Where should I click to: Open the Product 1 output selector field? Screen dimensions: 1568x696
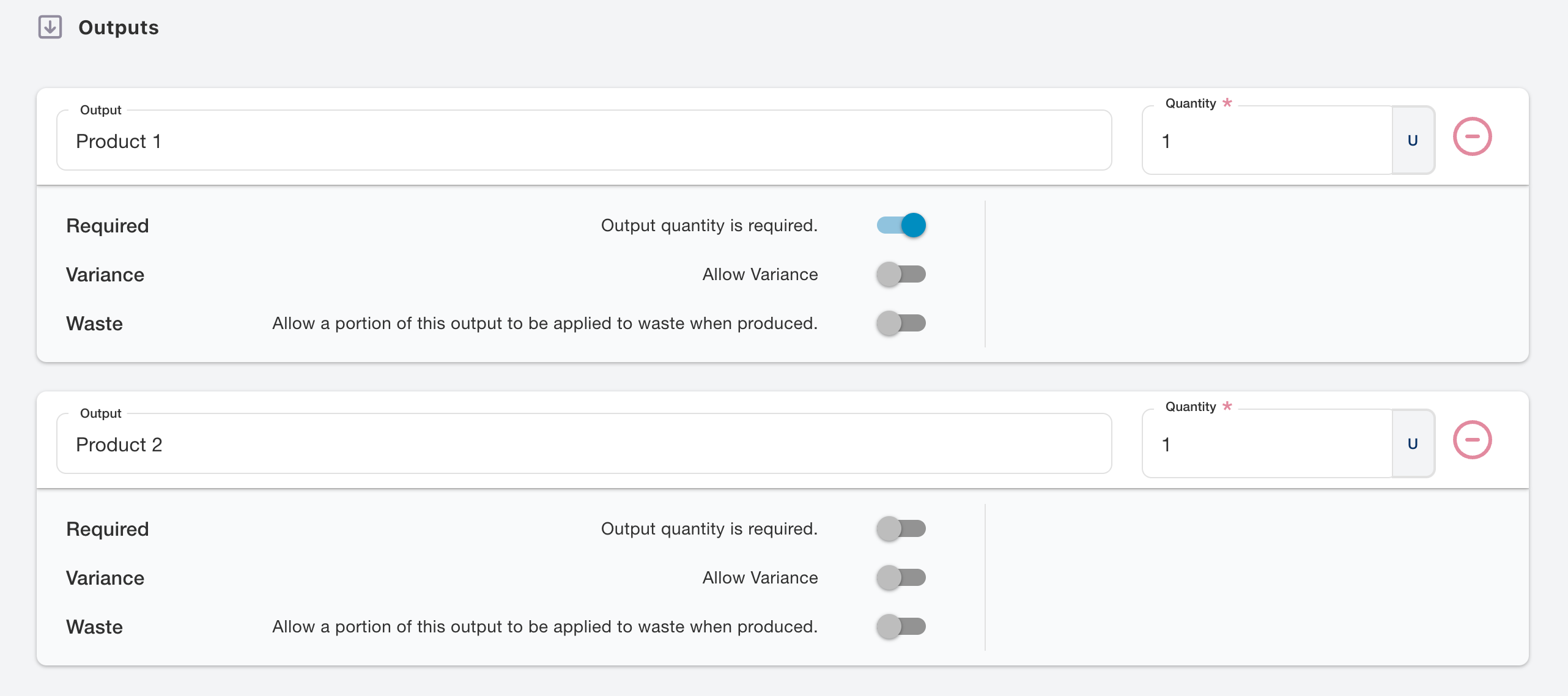[x=583, y=141]
